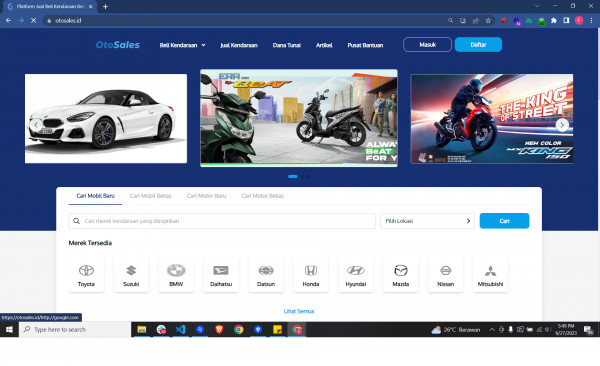Switch to Cari Mobil Bekas tab
The height and width of the screenshot is (366, 600).
click(150, 196)
